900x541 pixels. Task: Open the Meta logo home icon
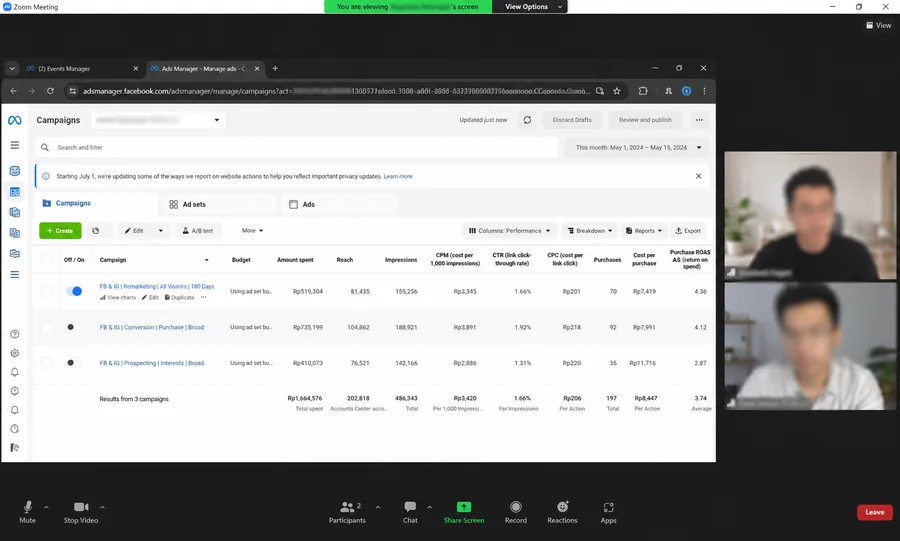click(x=15, y=120)
